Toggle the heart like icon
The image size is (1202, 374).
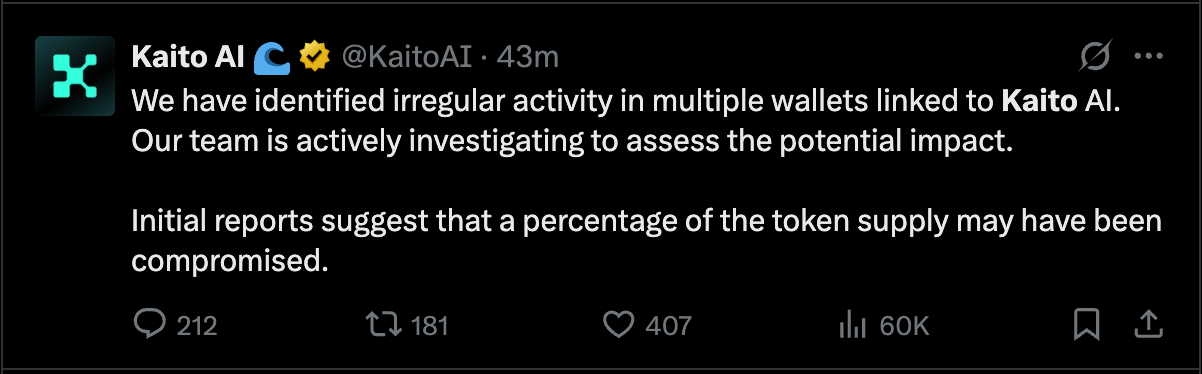coord(621,324)
